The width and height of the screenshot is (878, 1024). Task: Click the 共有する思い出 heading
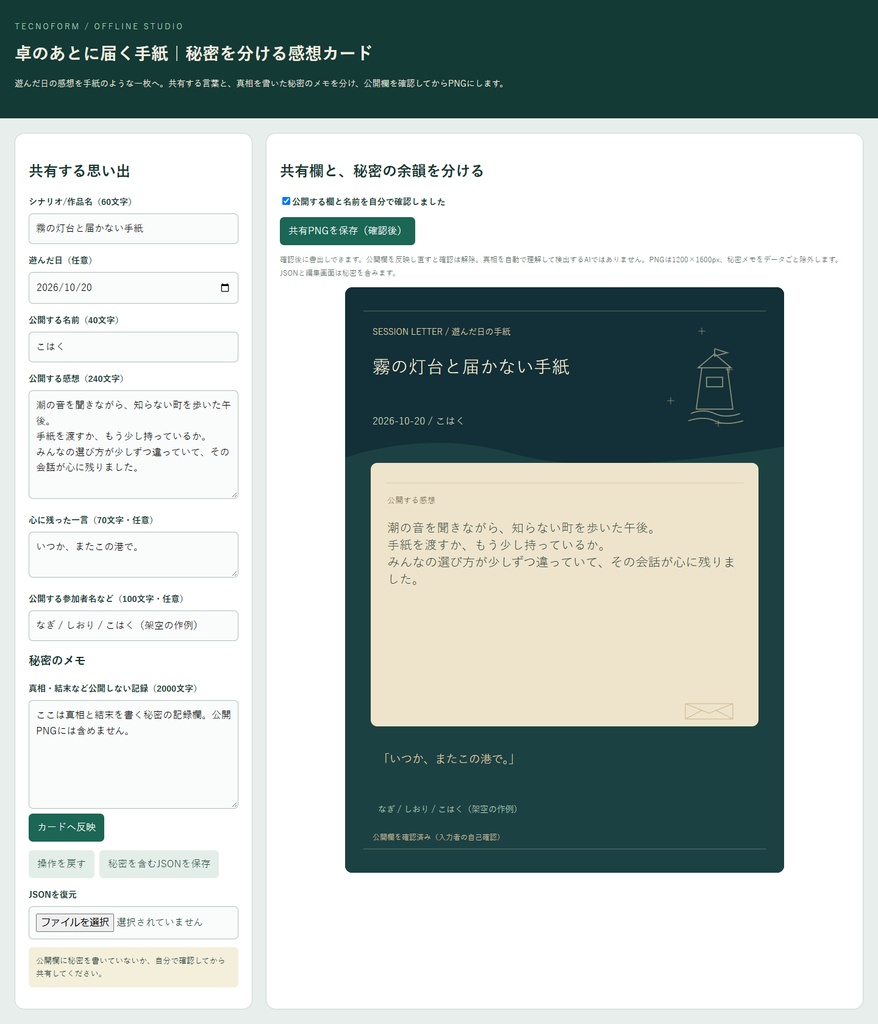click(x=79, y=171)
